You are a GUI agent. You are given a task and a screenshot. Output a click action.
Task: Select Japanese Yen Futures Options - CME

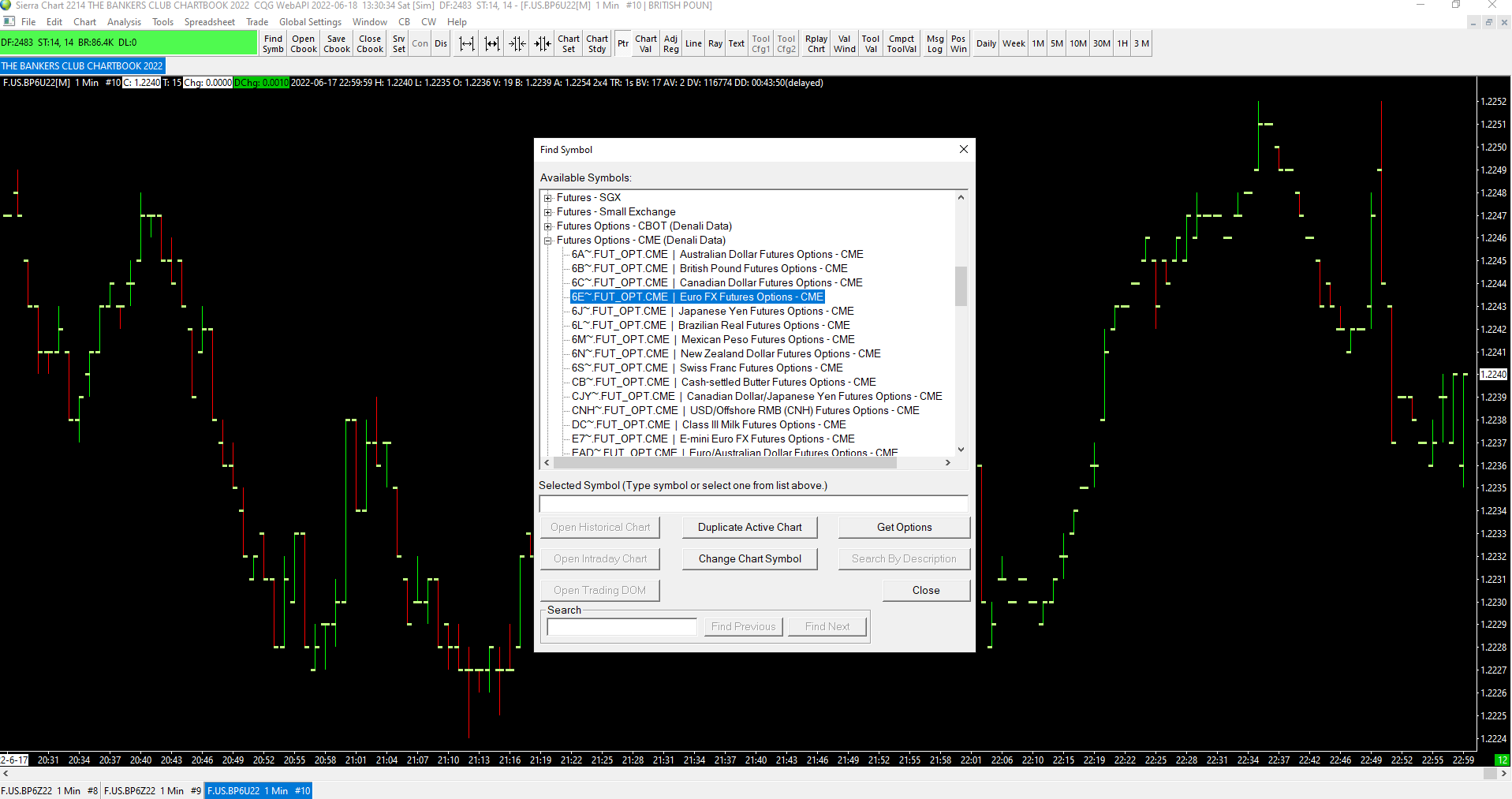tap(712, 311)
